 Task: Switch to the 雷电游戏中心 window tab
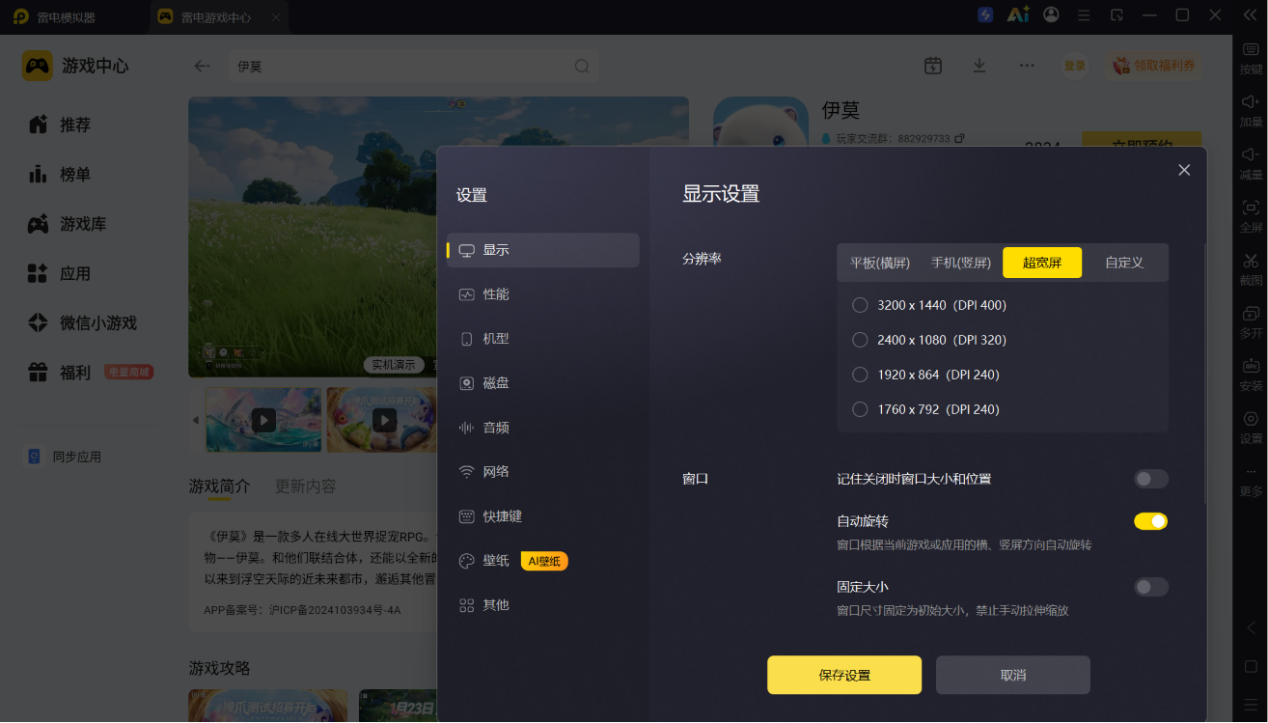pyautogui.click(x=218, y=17)
